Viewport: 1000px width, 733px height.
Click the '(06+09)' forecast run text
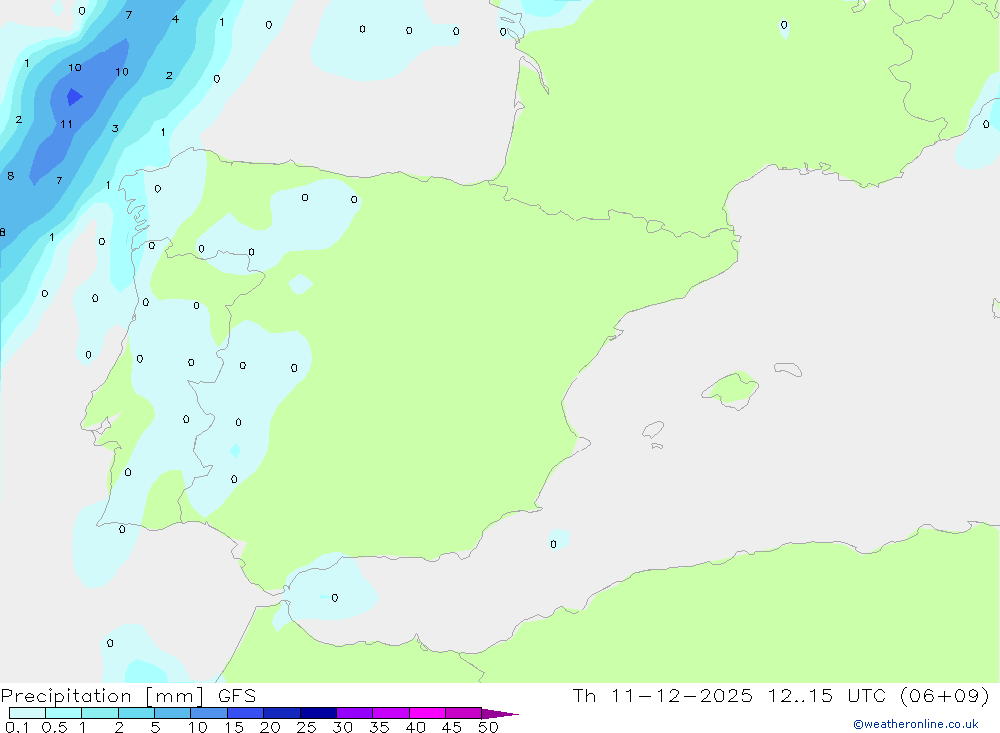945,695
